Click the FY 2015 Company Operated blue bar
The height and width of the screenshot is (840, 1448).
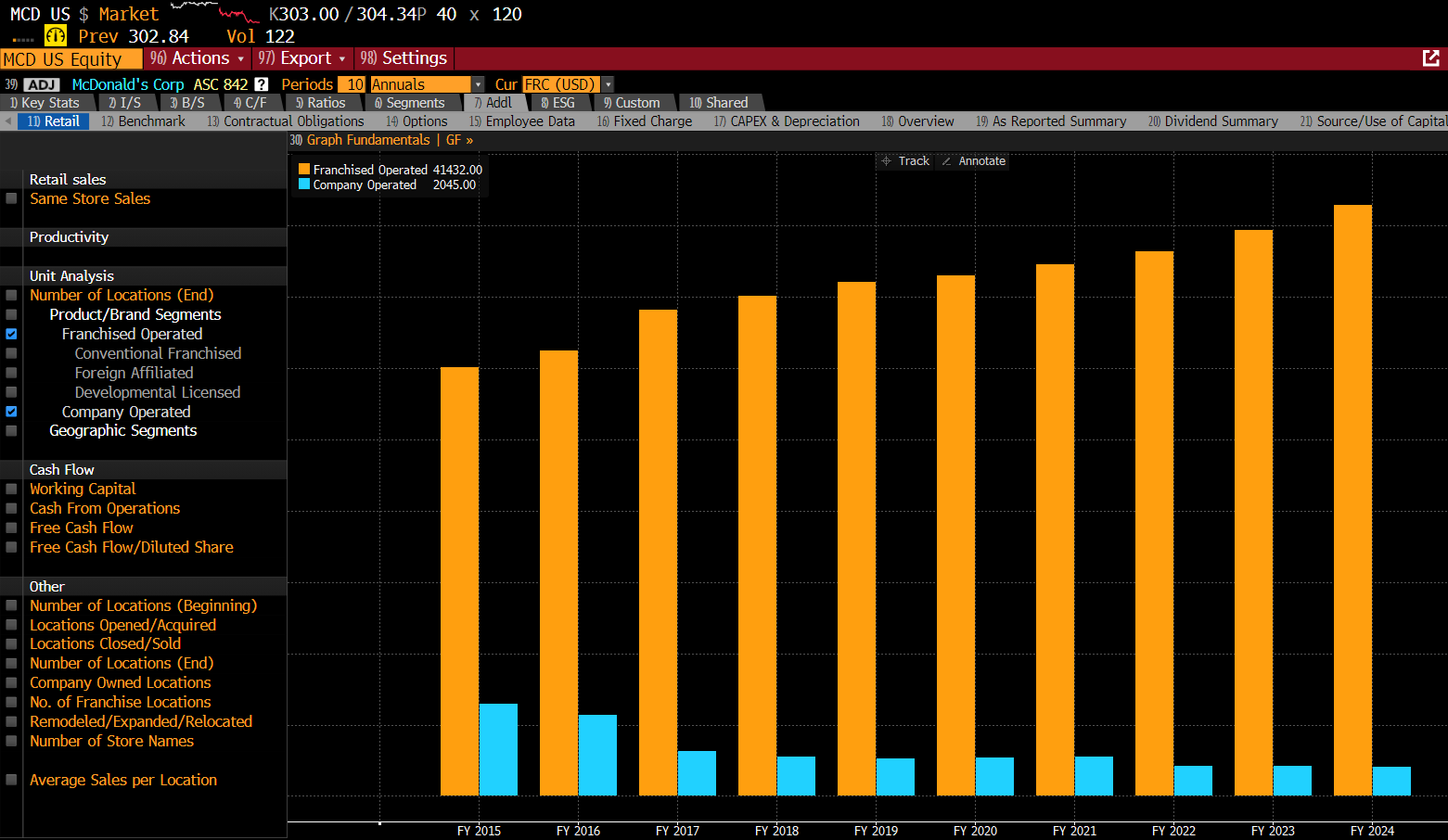[498, 749]
